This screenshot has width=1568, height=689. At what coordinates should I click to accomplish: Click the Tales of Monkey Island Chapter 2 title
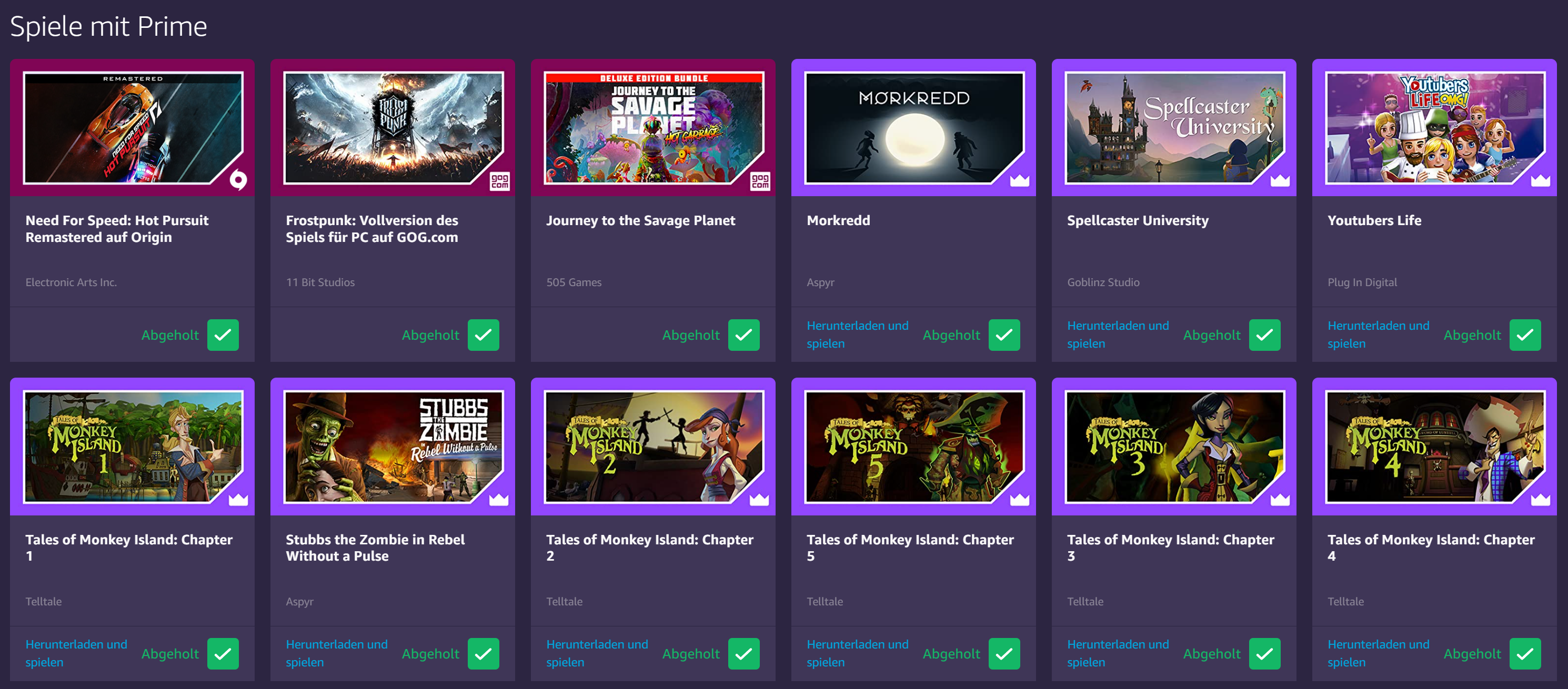click(649, 548)
